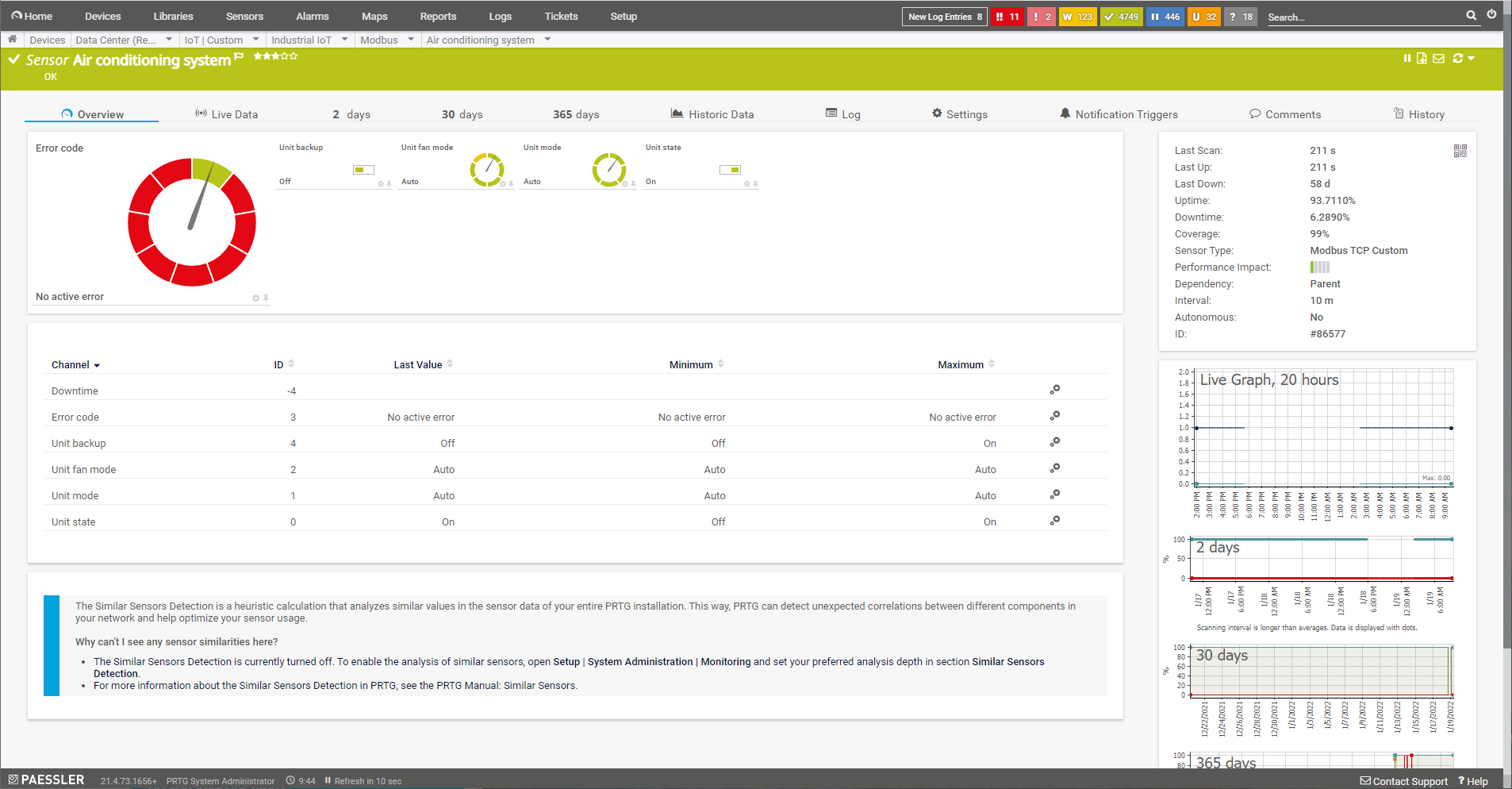
Task: Set sensor priority with the star rating
Action: tap(275, 56)
